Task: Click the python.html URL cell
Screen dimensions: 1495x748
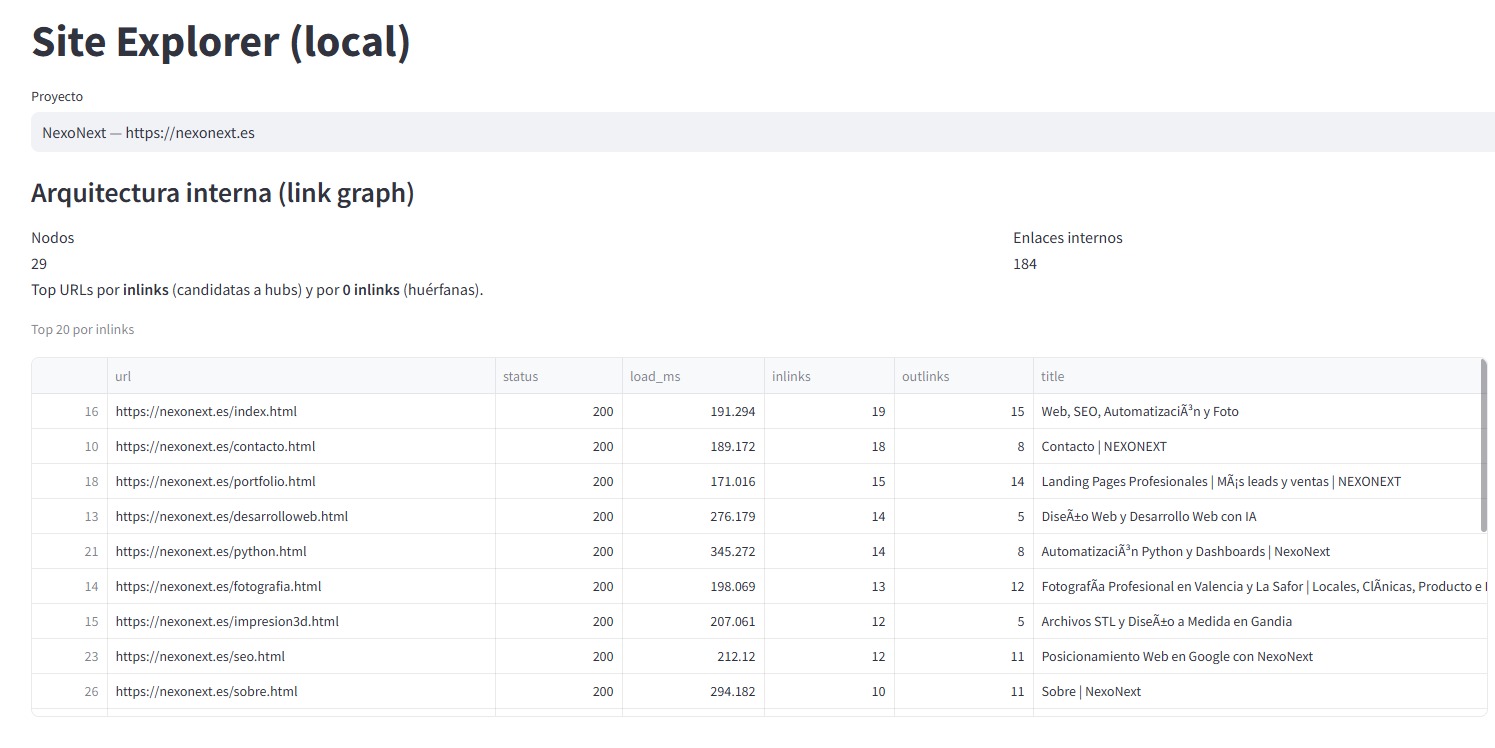Action: click(x=211, y=551)
